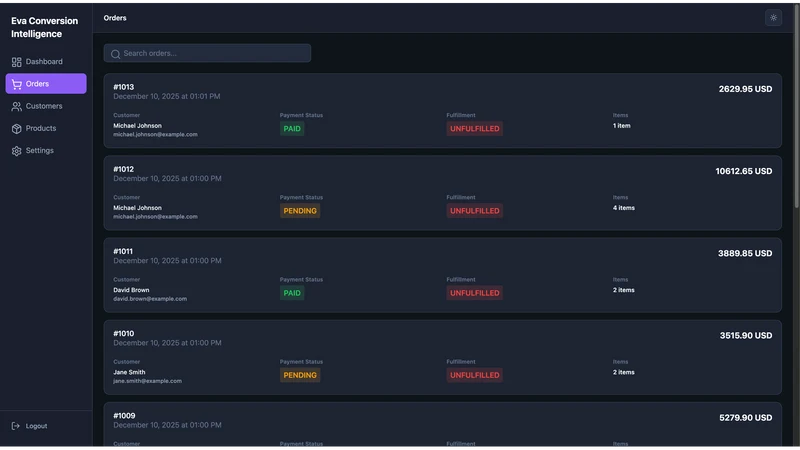
Task: Click the Settings gear icon
Action: [16, 151]
